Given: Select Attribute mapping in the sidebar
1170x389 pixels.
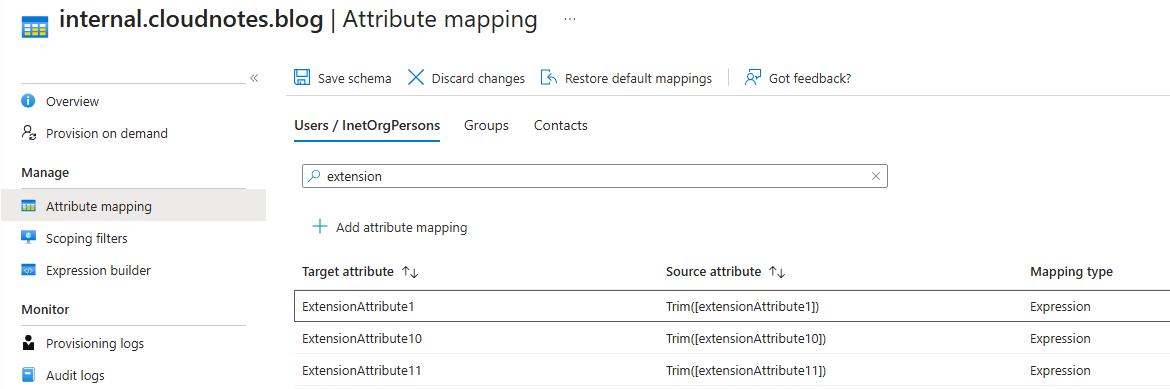Looking at the screenshot, I should click(98, 207).
